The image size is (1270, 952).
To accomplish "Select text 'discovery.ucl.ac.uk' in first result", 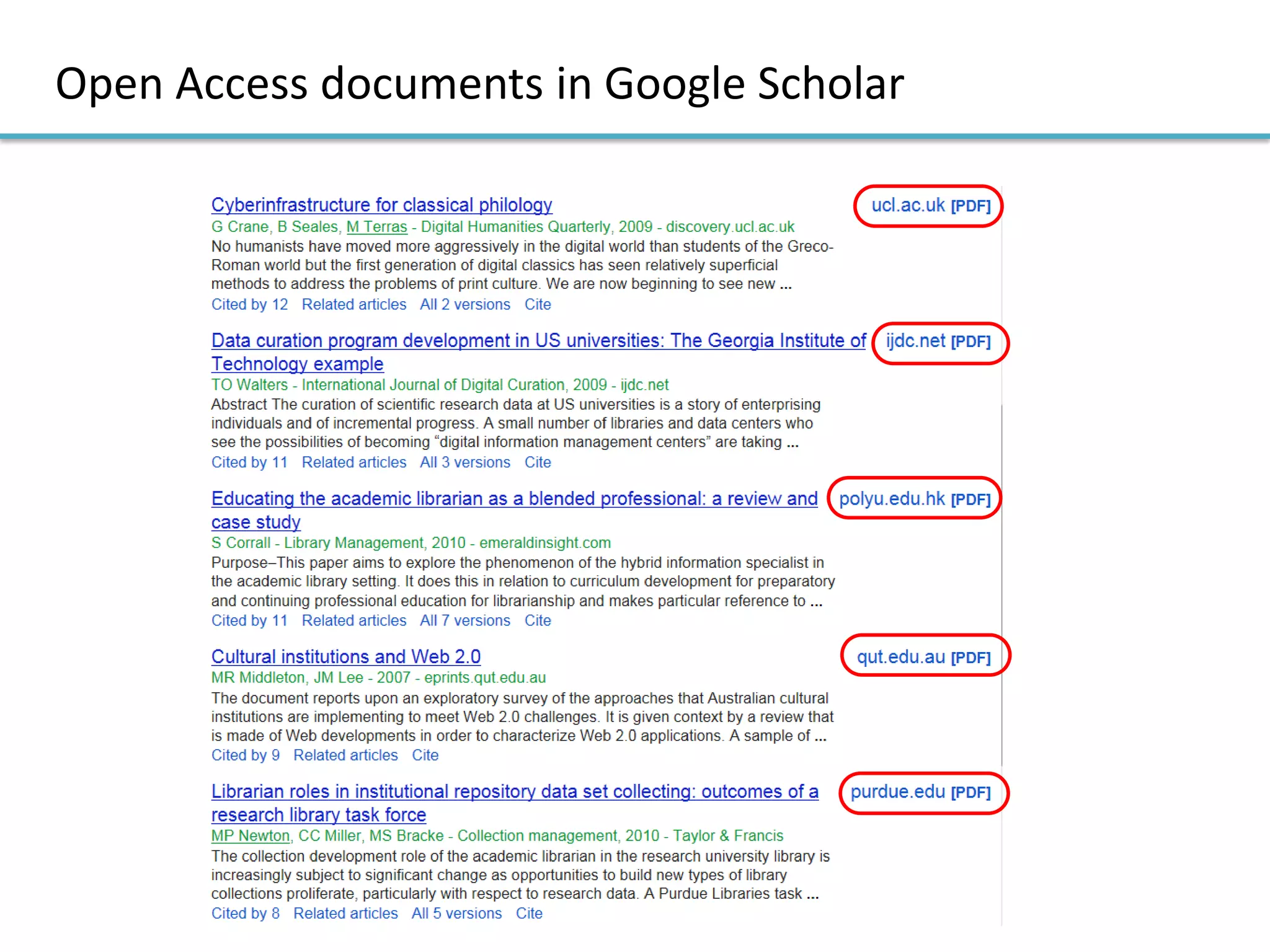I will [730, 227].
